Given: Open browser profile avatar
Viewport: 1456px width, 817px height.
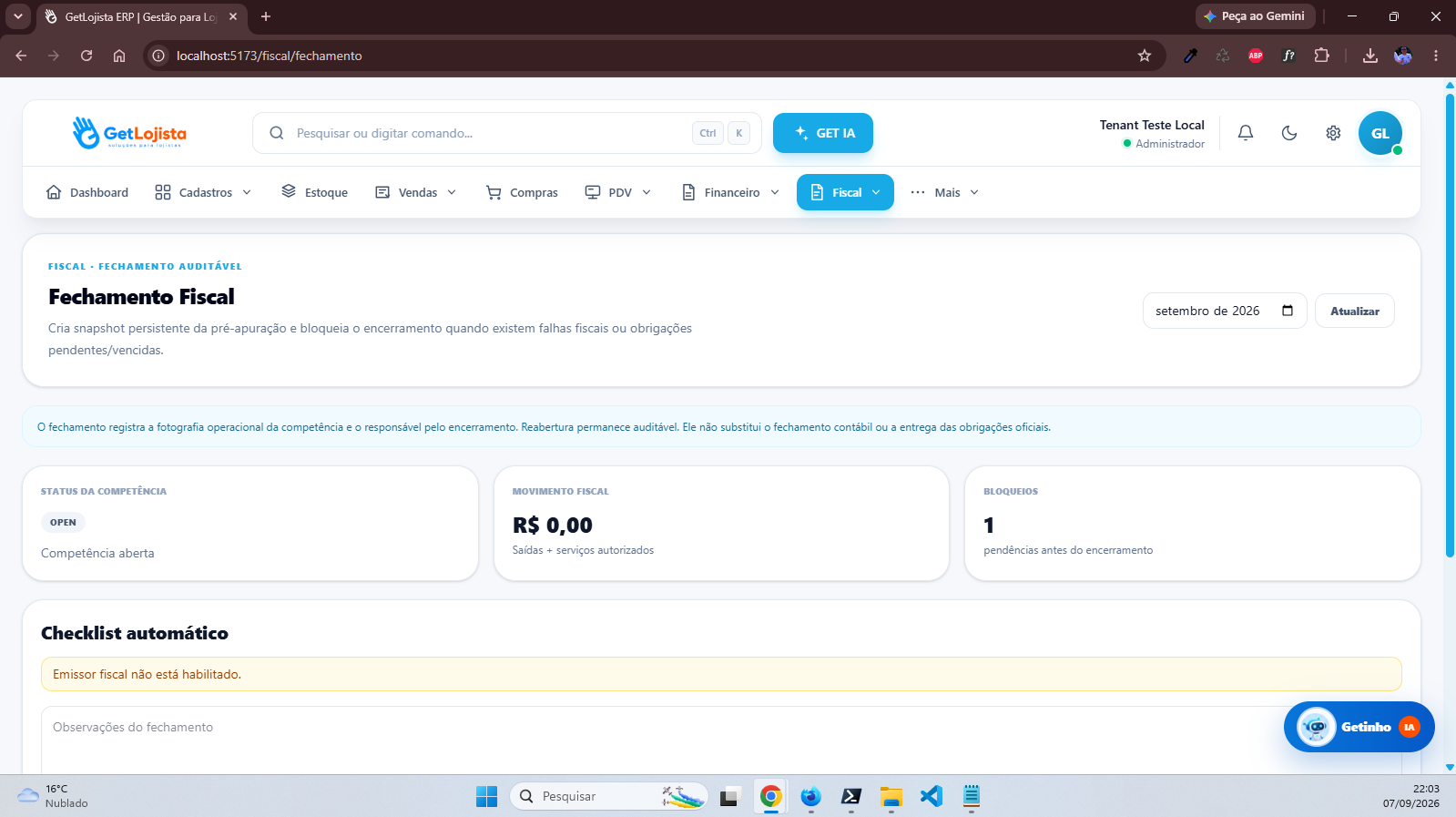Looking at the screenshot, I should 1403,56.
